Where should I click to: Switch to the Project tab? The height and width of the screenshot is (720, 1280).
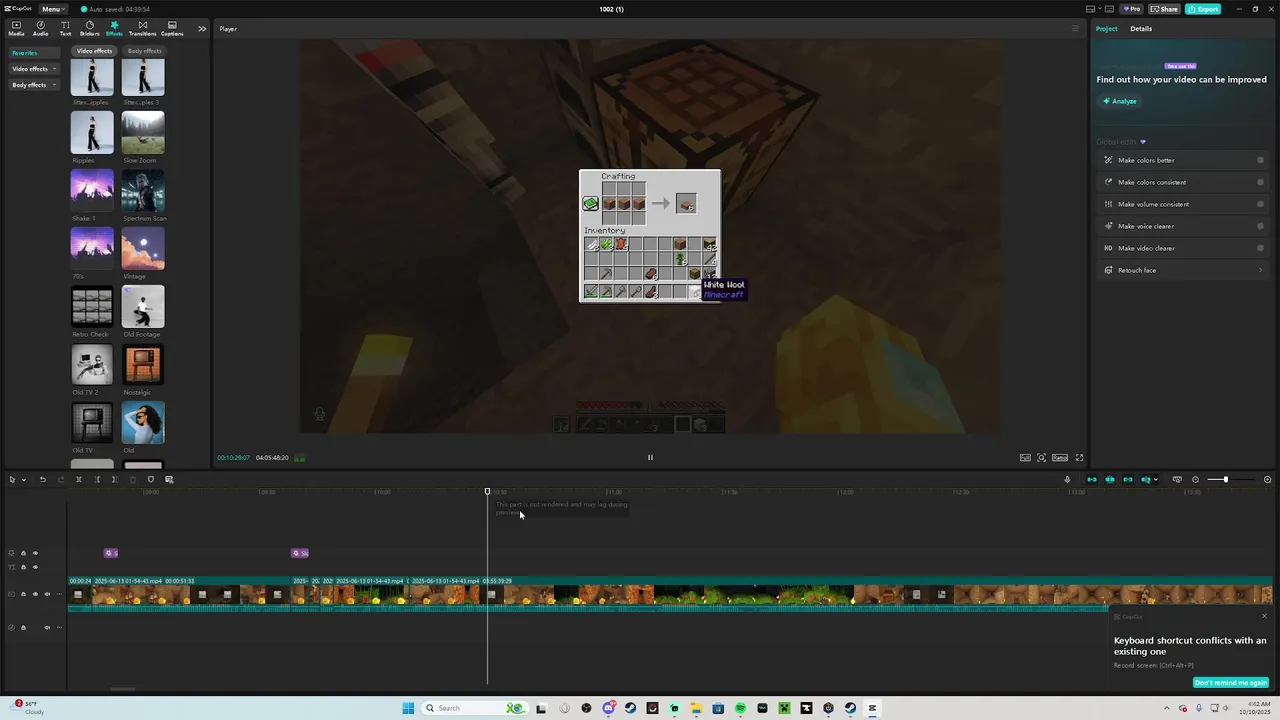pos(1107,28)
